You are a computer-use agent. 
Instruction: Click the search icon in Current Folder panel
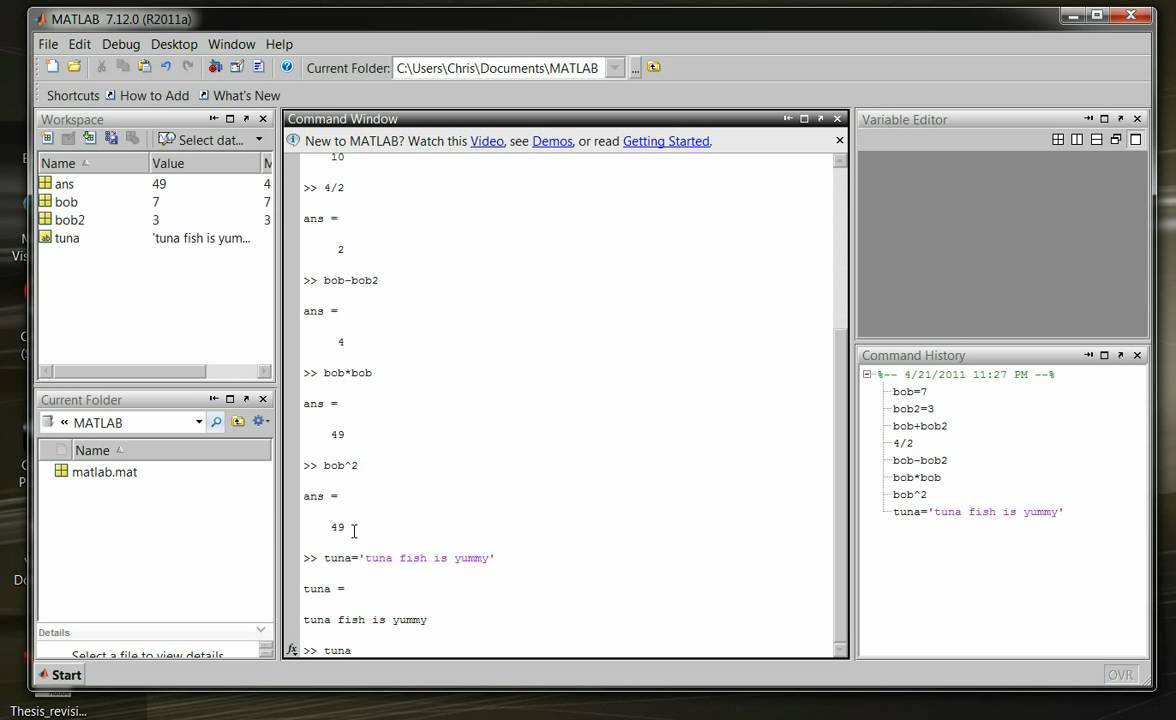[216, 422]
